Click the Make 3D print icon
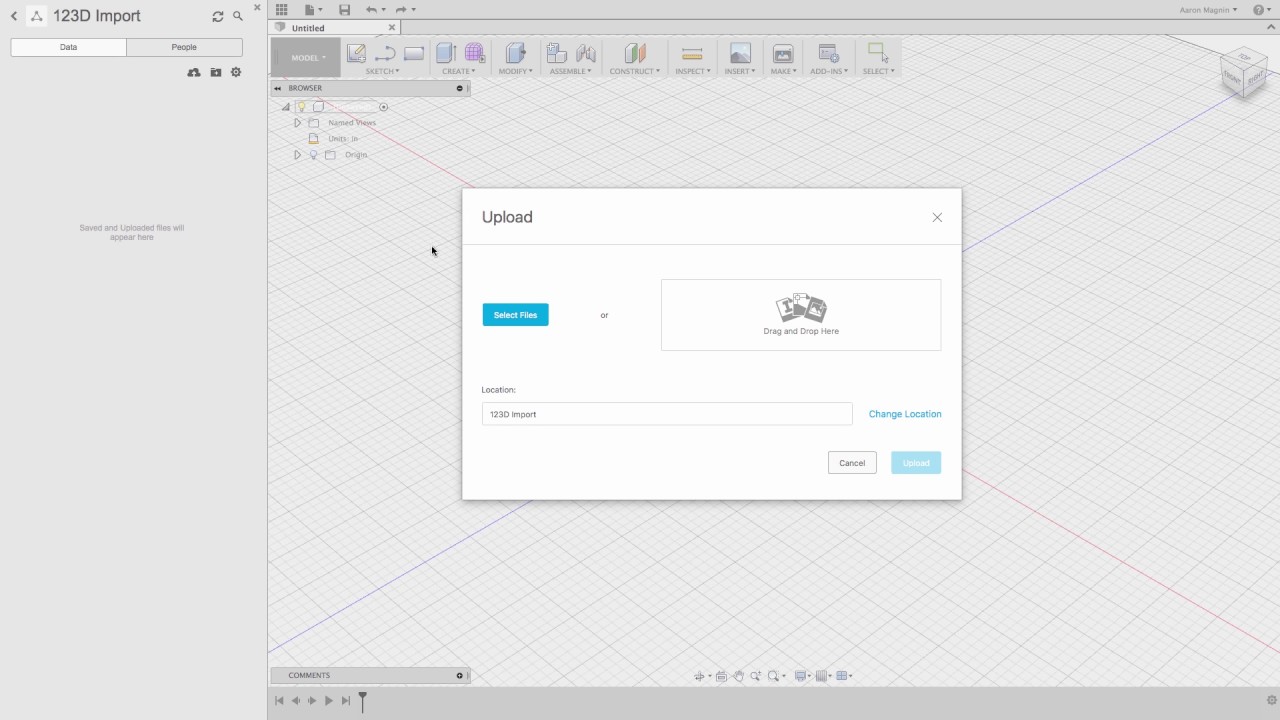Viewport: 1280px width, 720px height. pos(783,54)
